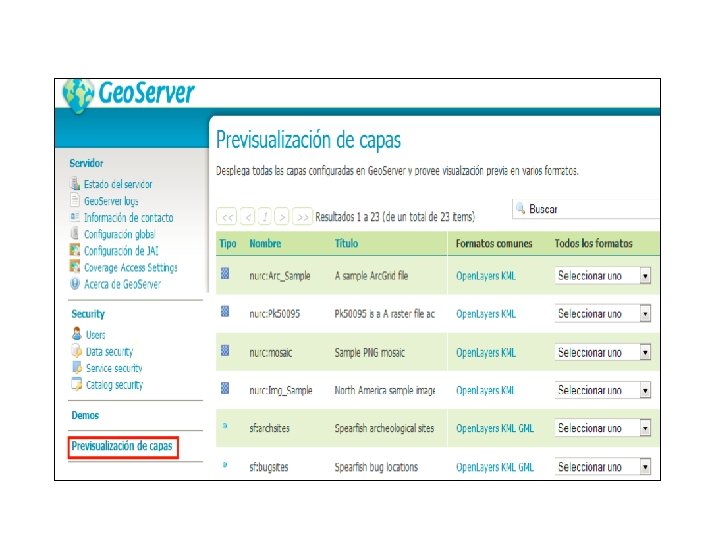This screenshot has width=720, height=540.
Task: Open Configuración global in sidebar
Action: coord(119,234)
